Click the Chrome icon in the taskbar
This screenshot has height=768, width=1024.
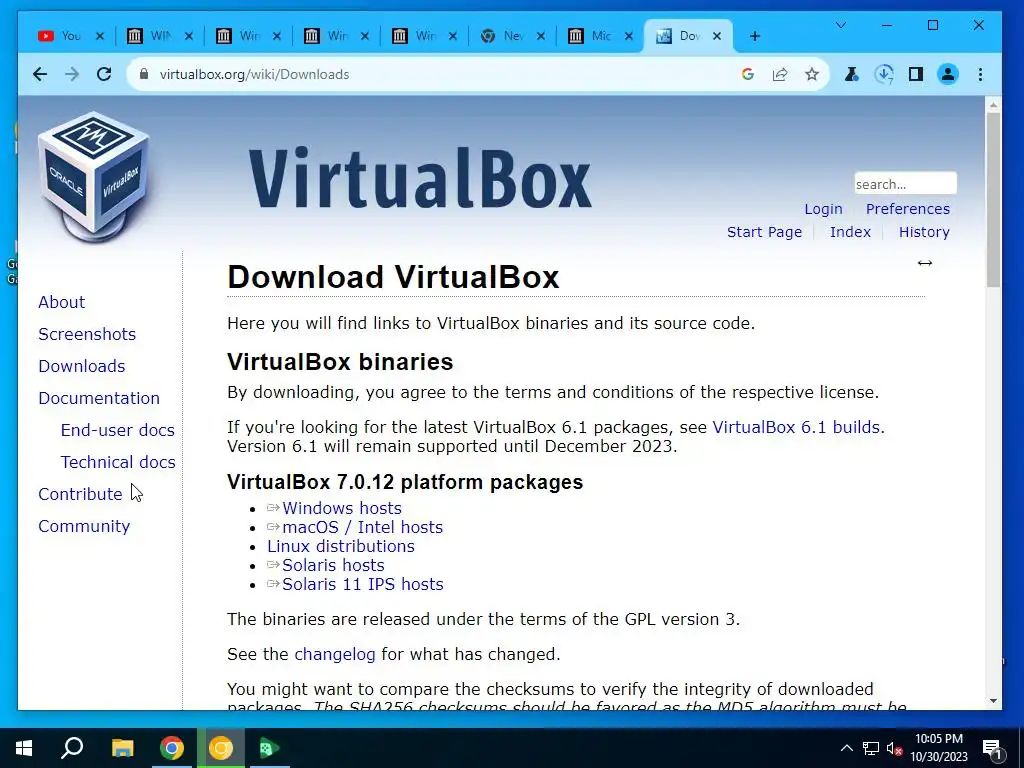point(172,748)
